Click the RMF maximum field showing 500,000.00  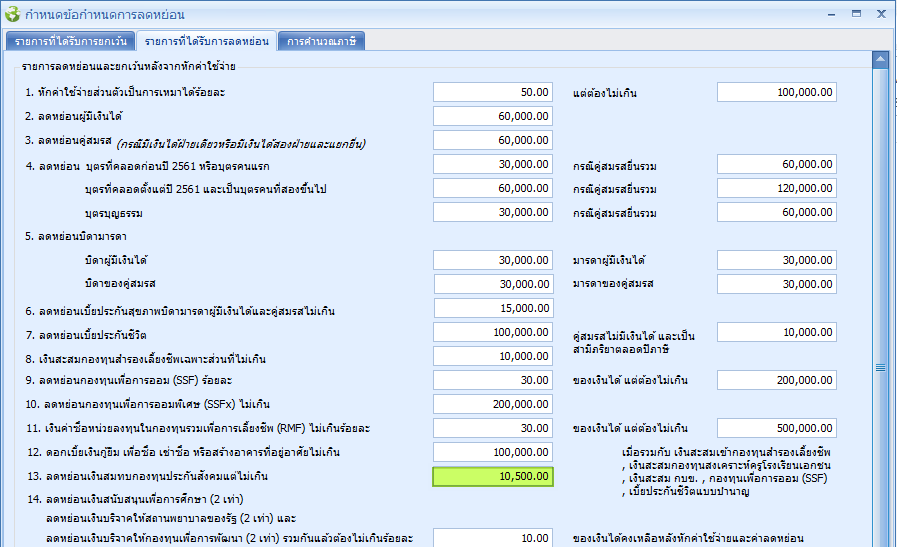click(x=776, y=428)
